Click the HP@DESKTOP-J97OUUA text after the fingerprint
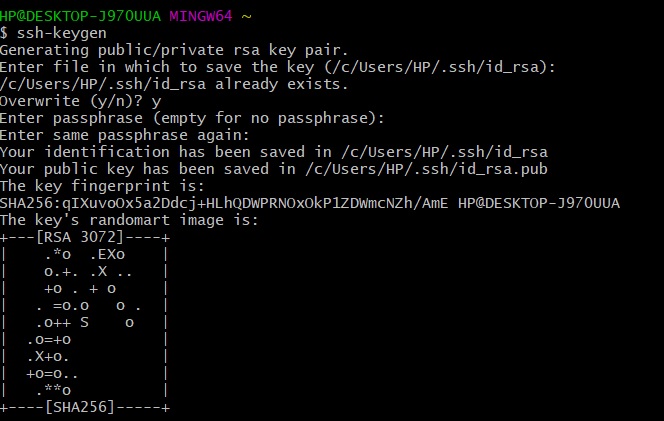 pos(539,203)
